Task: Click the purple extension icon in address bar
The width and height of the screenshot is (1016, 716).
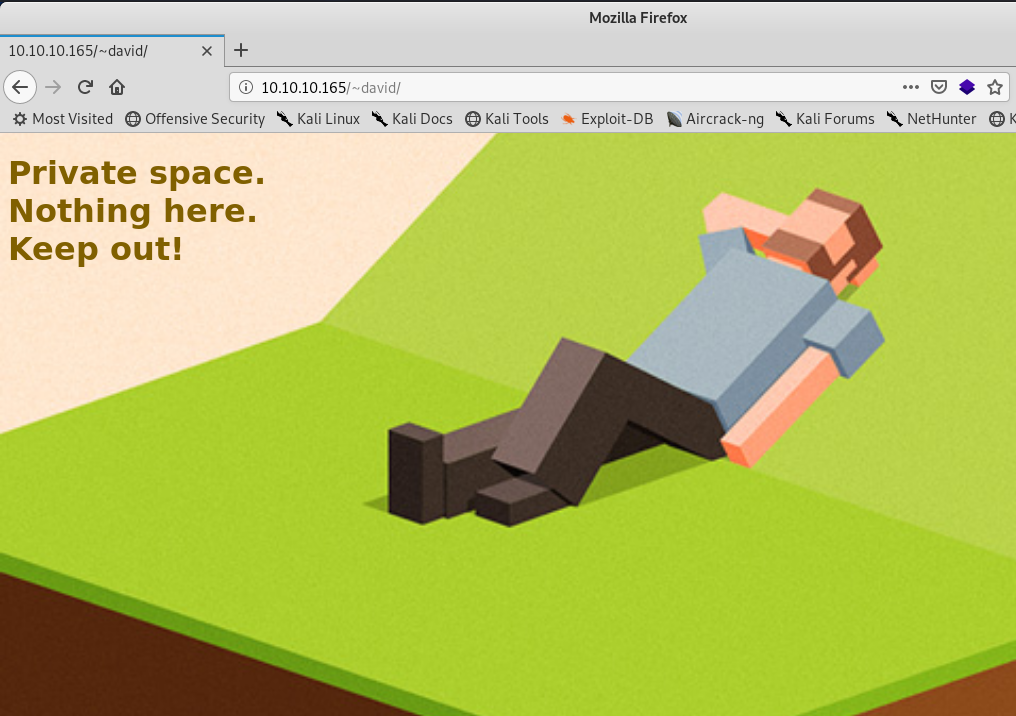Action: pyautogui.click(x=967, y=87)
